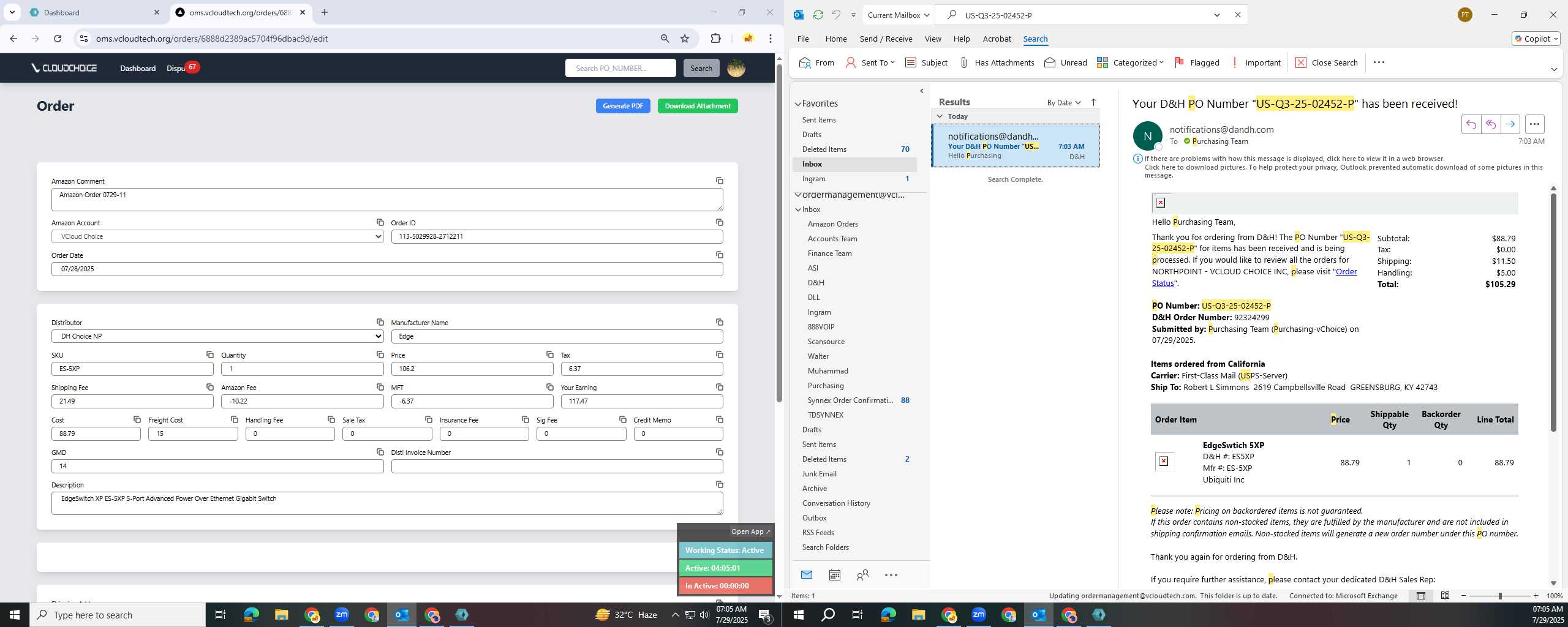Screen dimensions: 1568x627
Task: Copy the Credit Memo field value
Action: coord(720,419)
